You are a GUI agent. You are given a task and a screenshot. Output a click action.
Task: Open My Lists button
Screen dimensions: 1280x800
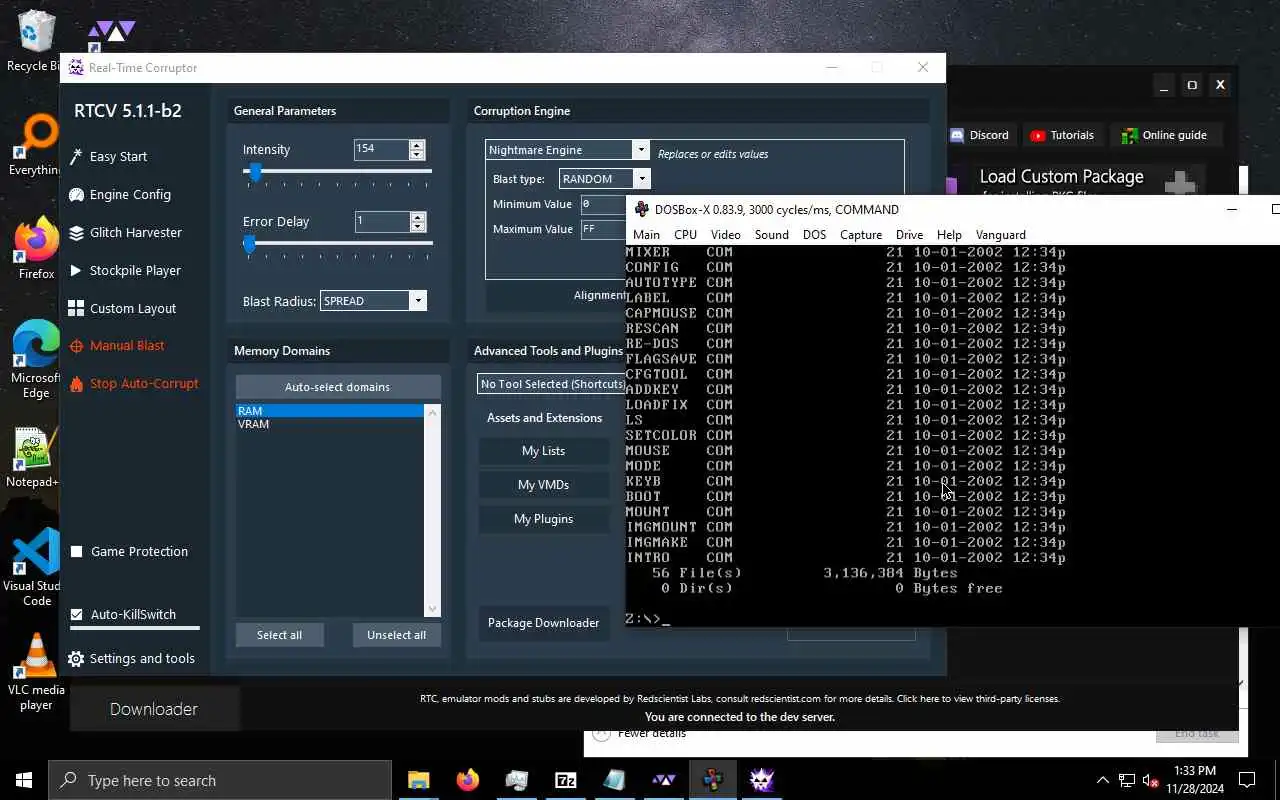[543, 451]
